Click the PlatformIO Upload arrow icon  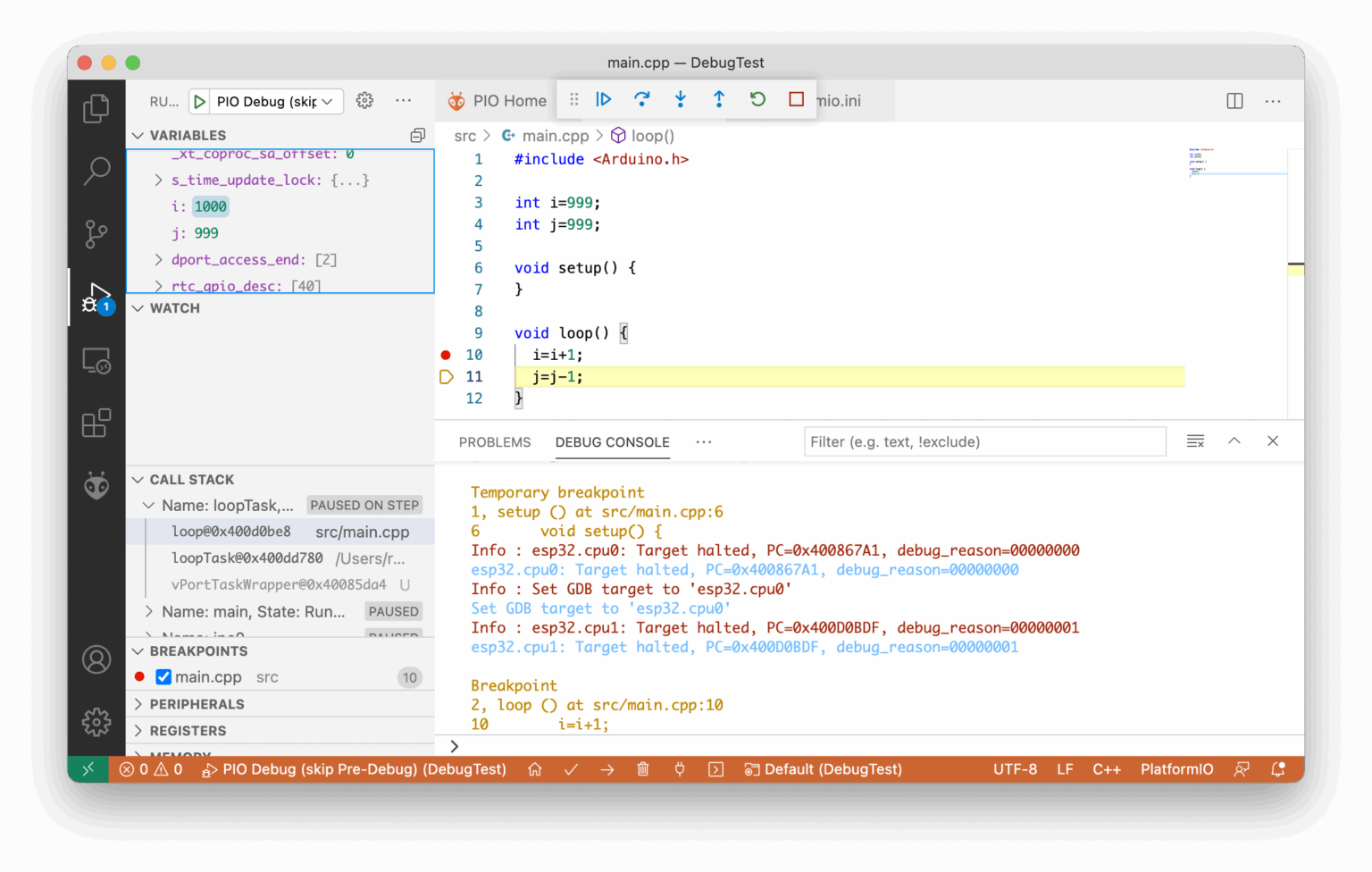pos(607,769)
